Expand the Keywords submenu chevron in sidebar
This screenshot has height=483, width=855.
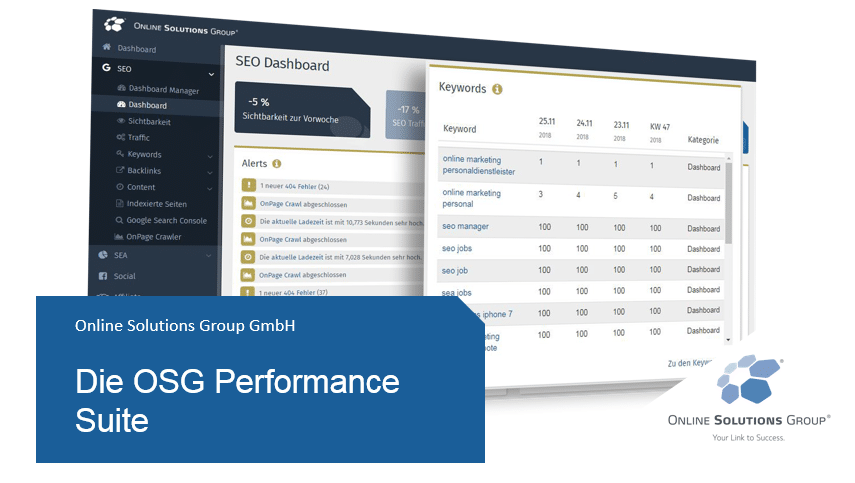tap(210, 156)
